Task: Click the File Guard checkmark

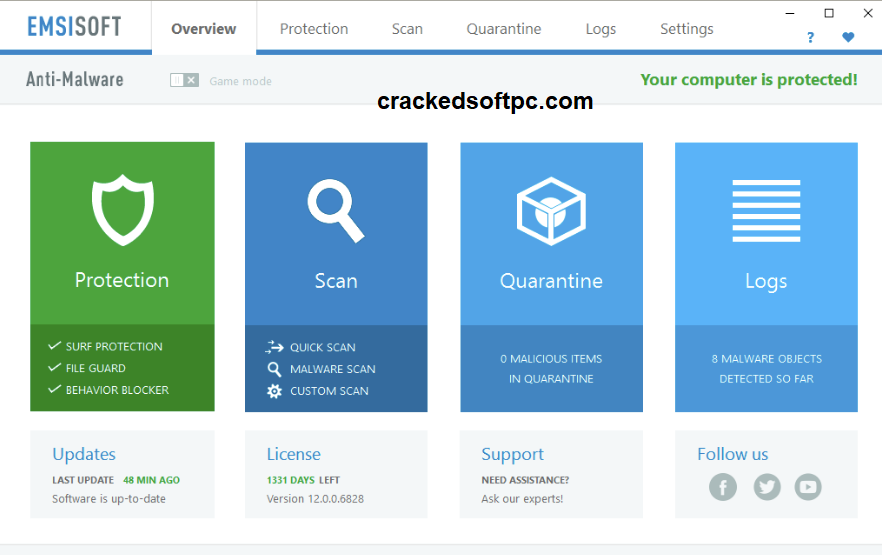Action: coord(55,367)
